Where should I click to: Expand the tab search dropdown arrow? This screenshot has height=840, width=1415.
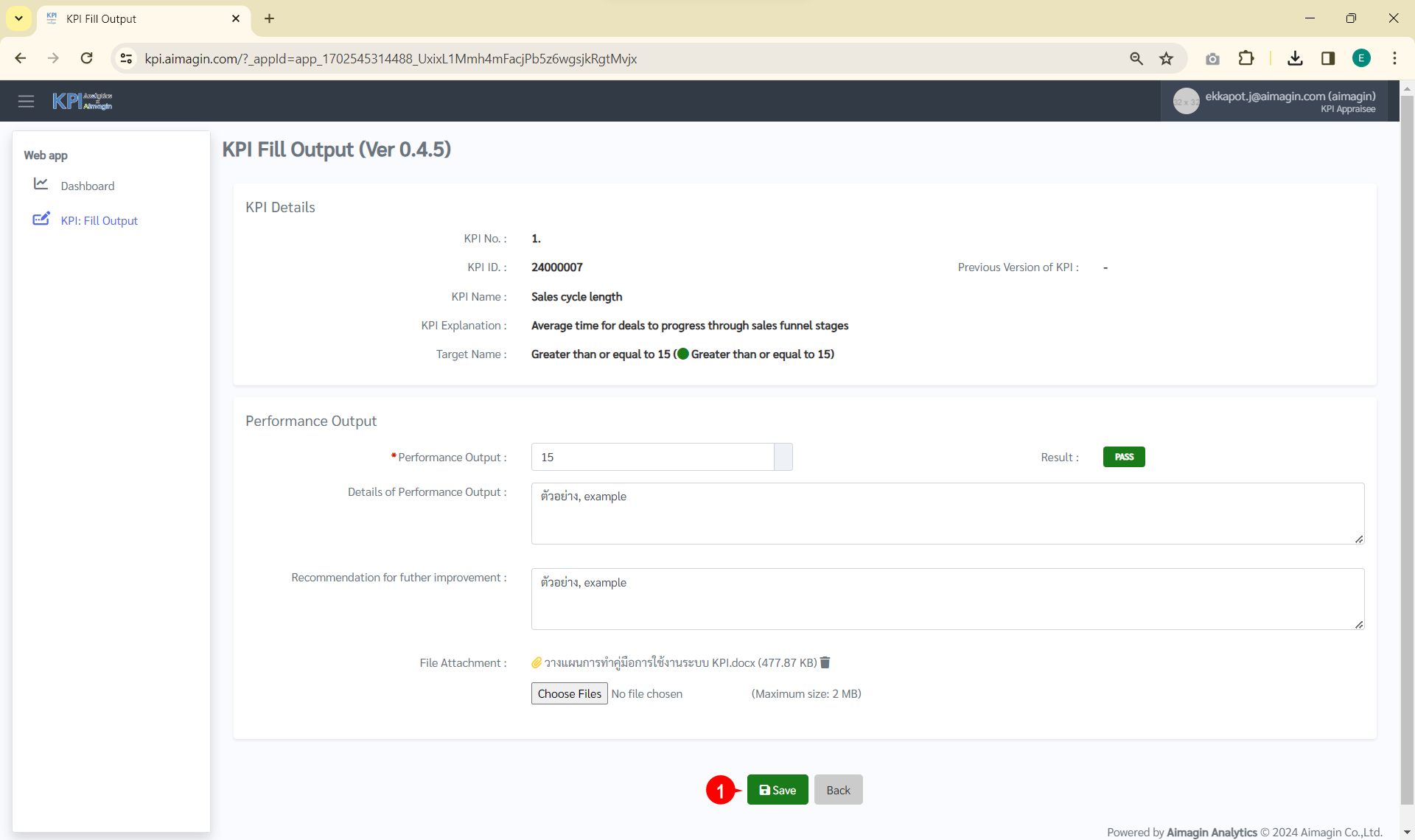point(18,18)
